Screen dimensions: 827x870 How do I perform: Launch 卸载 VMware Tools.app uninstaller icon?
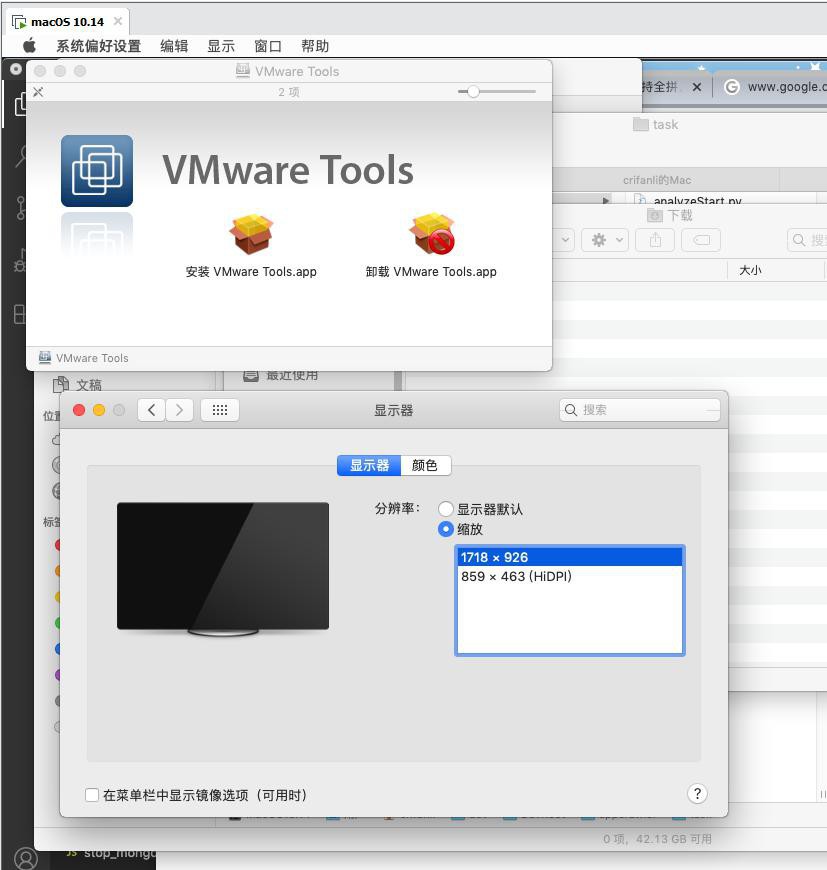(x=432, y=234)
